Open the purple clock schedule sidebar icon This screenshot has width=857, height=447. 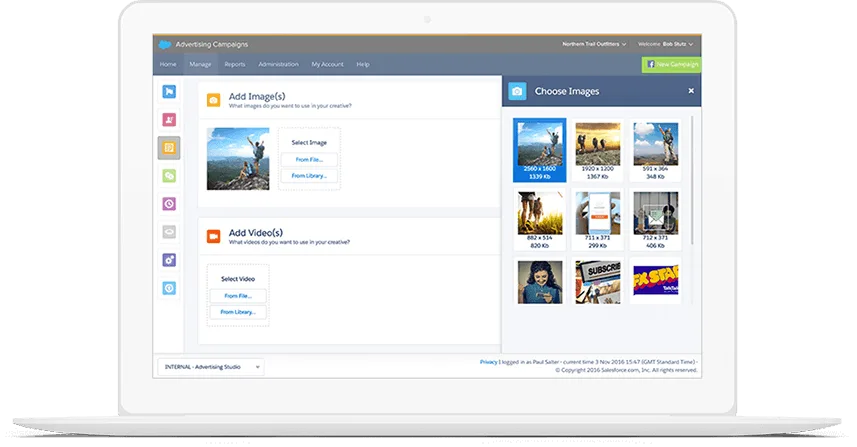tap(169, 204)
